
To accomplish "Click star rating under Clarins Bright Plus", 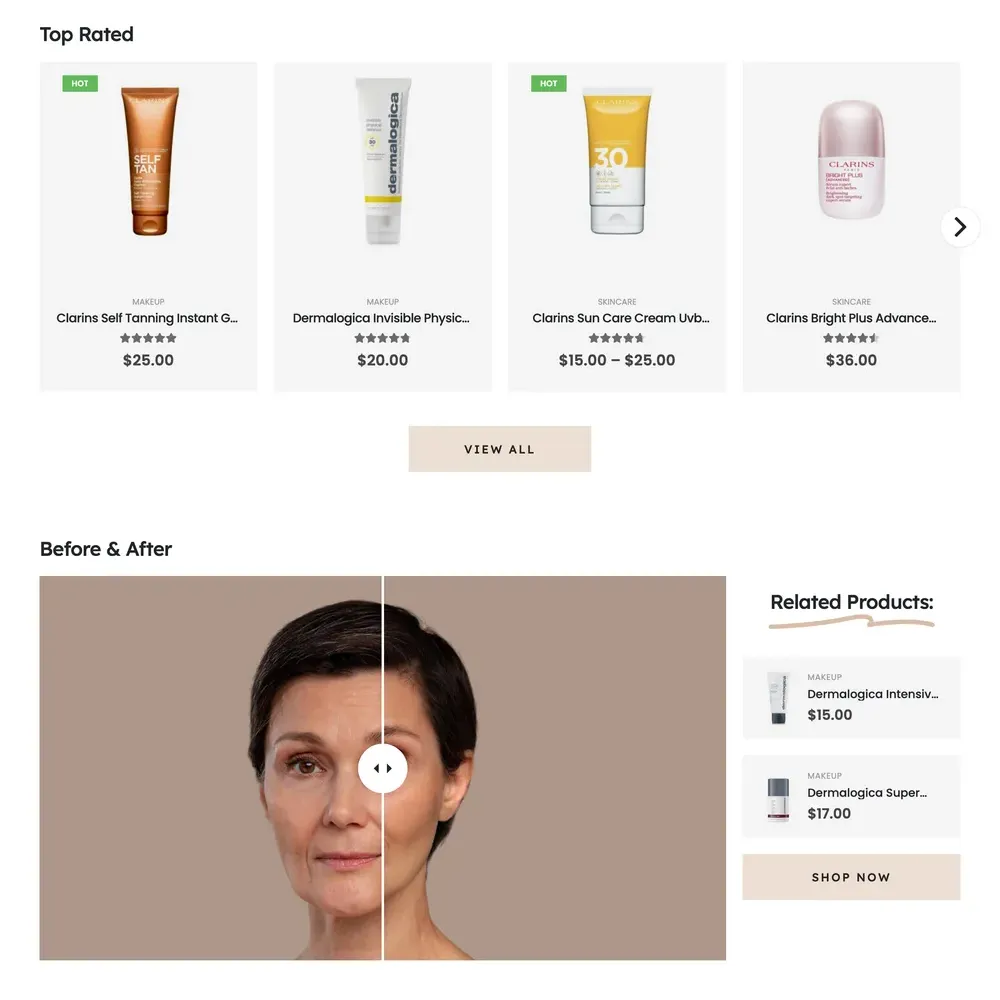I will 851,338.
